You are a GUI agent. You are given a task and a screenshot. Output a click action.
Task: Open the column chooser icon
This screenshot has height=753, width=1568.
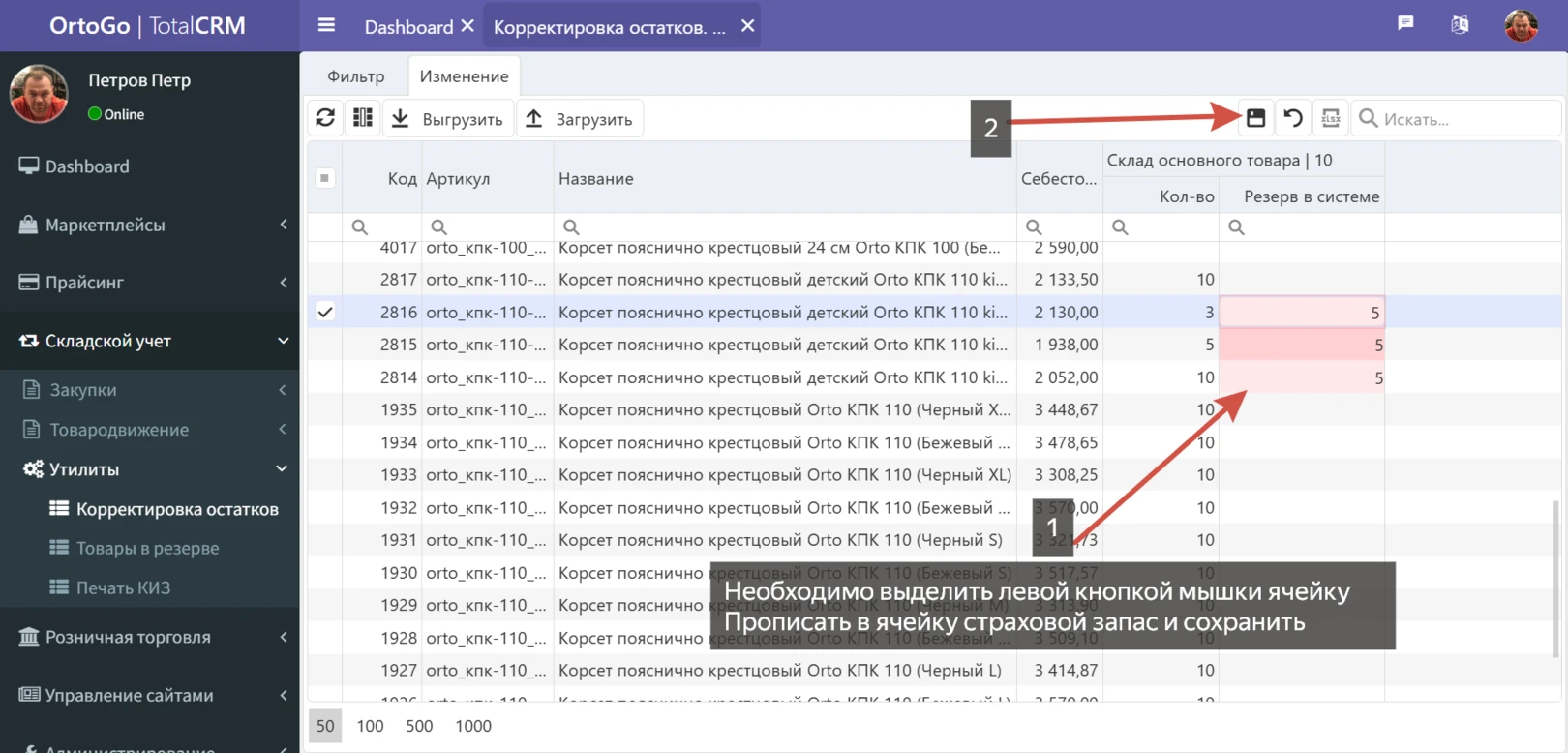363,118
